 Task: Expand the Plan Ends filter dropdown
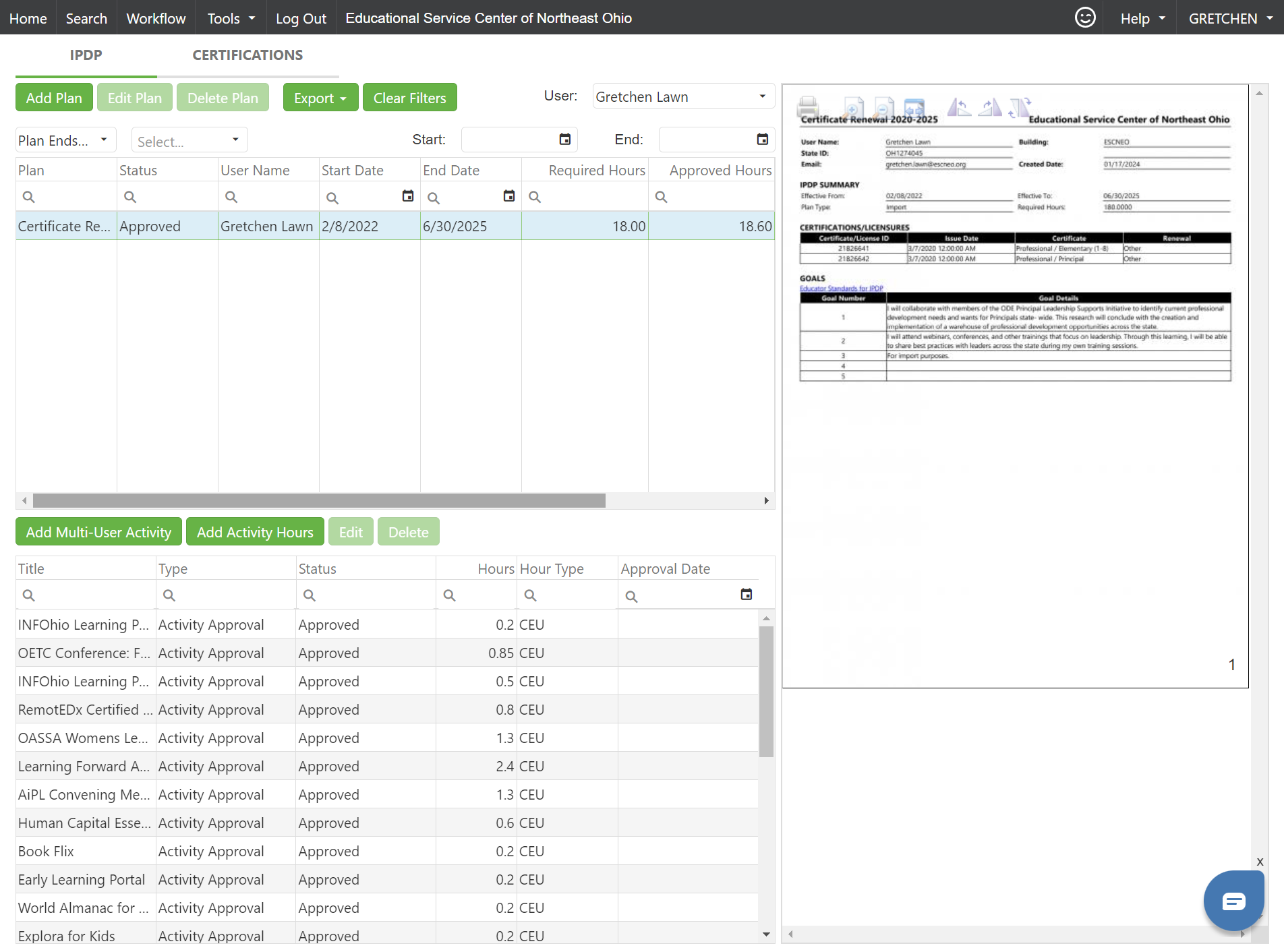(65, 140)
